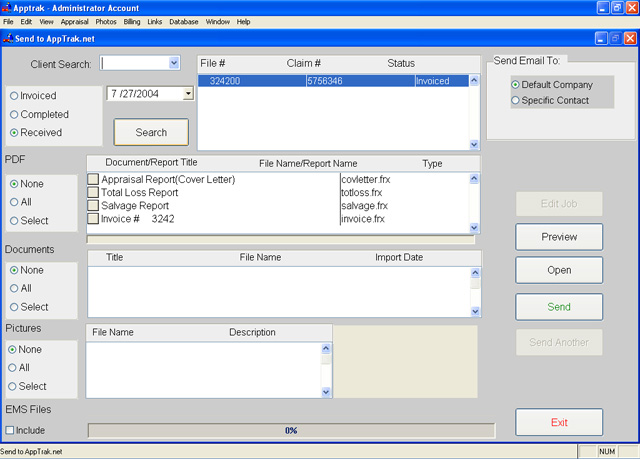
Task: Click totloss.frx file name
Action: click(x=362, y=193)
